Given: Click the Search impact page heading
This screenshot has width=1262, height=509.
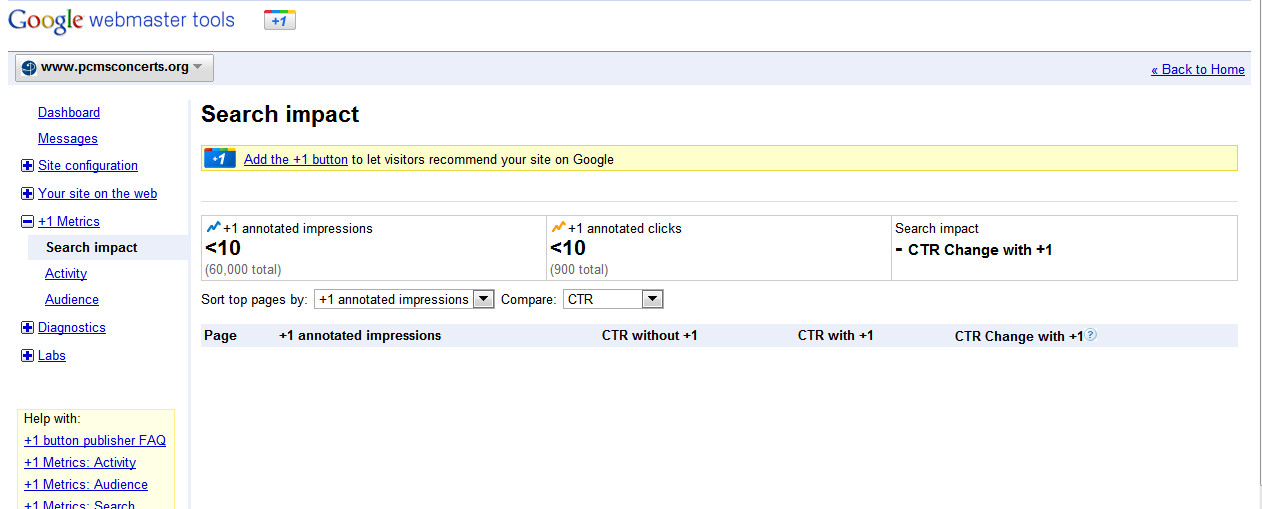Looking at the screenshot, I should point(280,114).
